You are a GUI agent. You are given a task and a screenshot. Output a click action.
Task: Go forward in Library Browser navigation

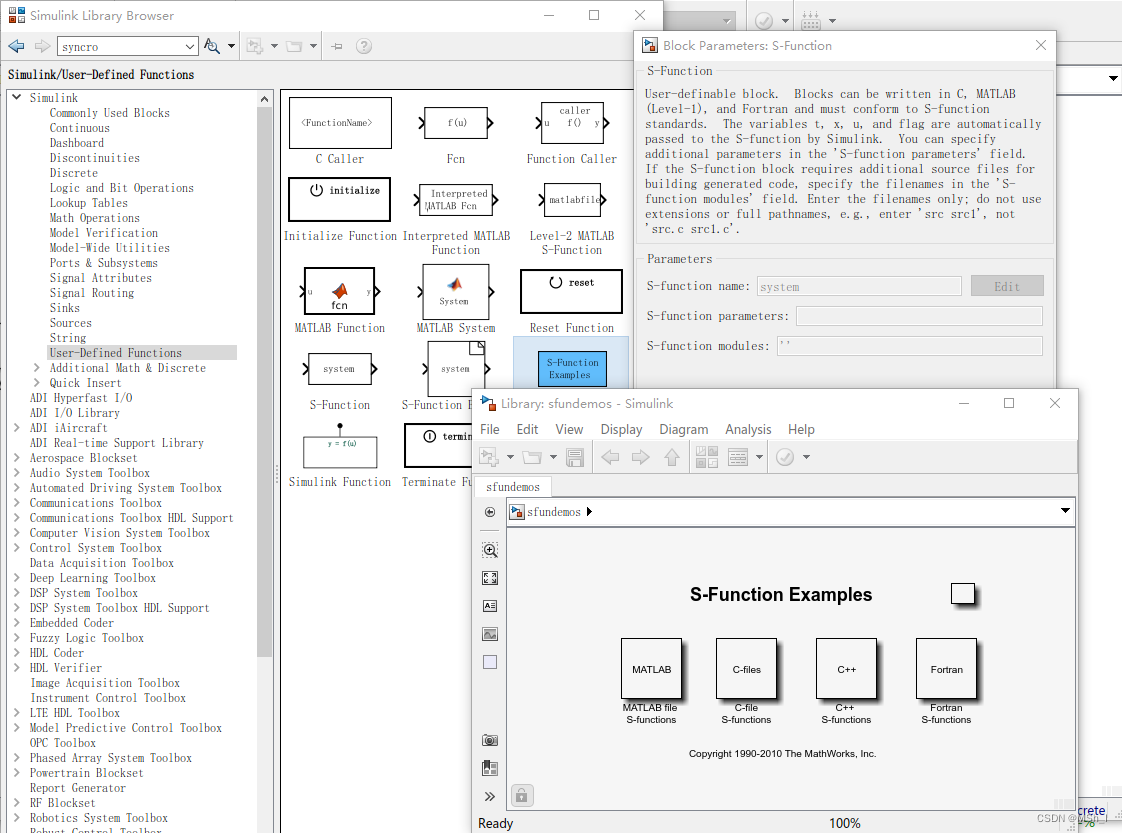(43, 47)
